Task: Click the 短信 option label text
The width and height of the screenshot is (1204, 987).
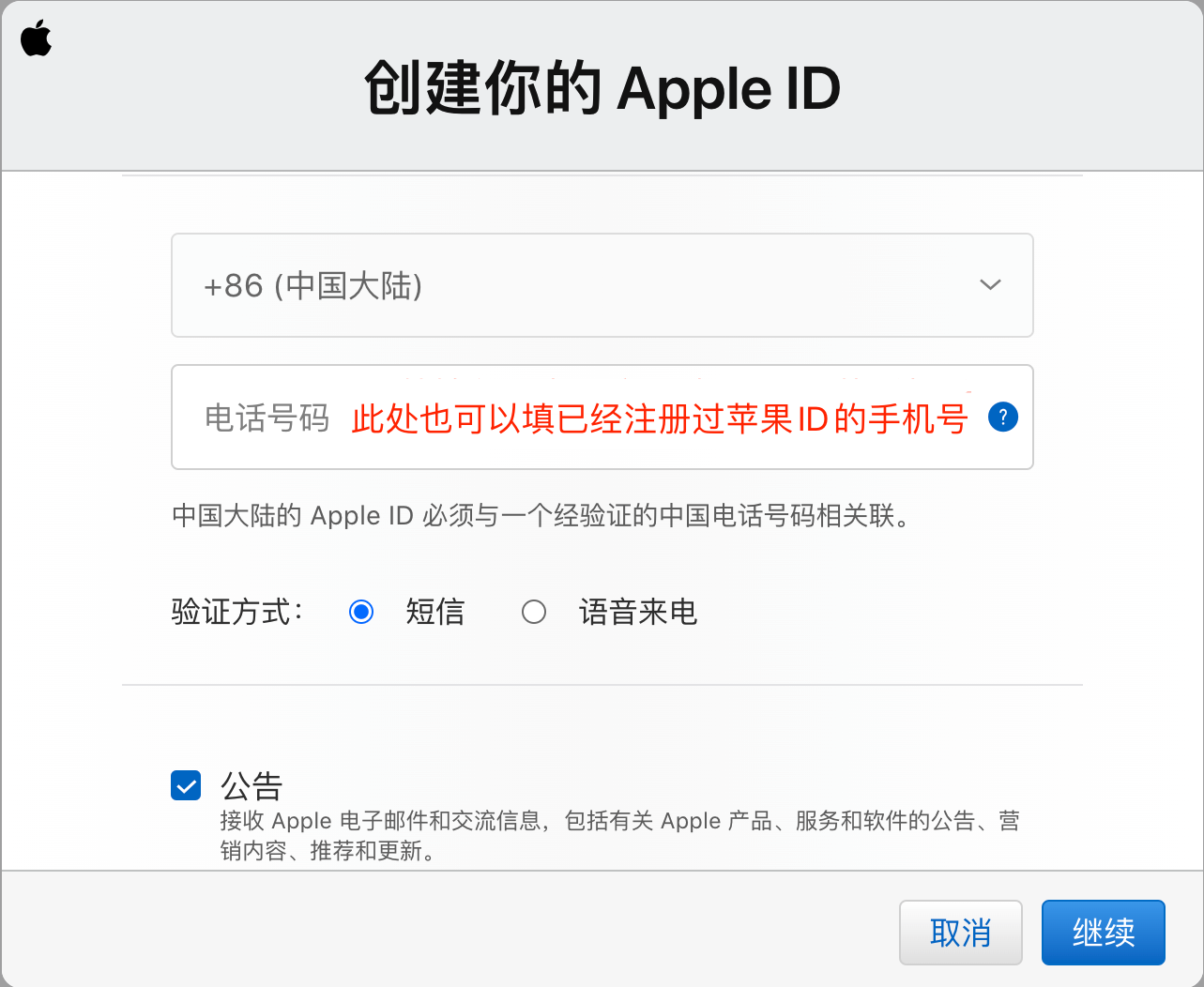Action: 434,612
